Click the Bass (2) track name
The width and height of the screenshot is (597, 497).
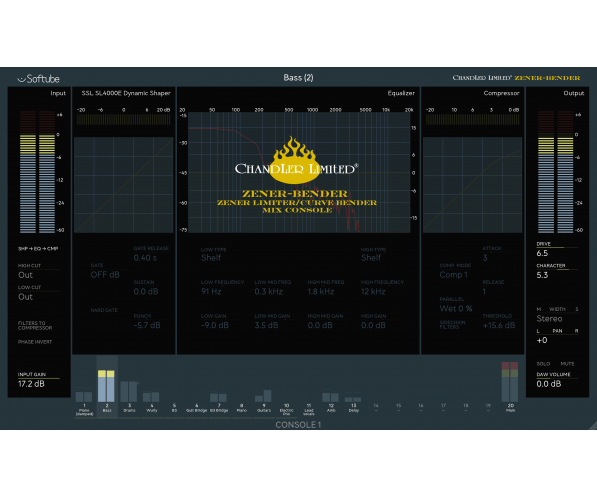click(298, 78)
